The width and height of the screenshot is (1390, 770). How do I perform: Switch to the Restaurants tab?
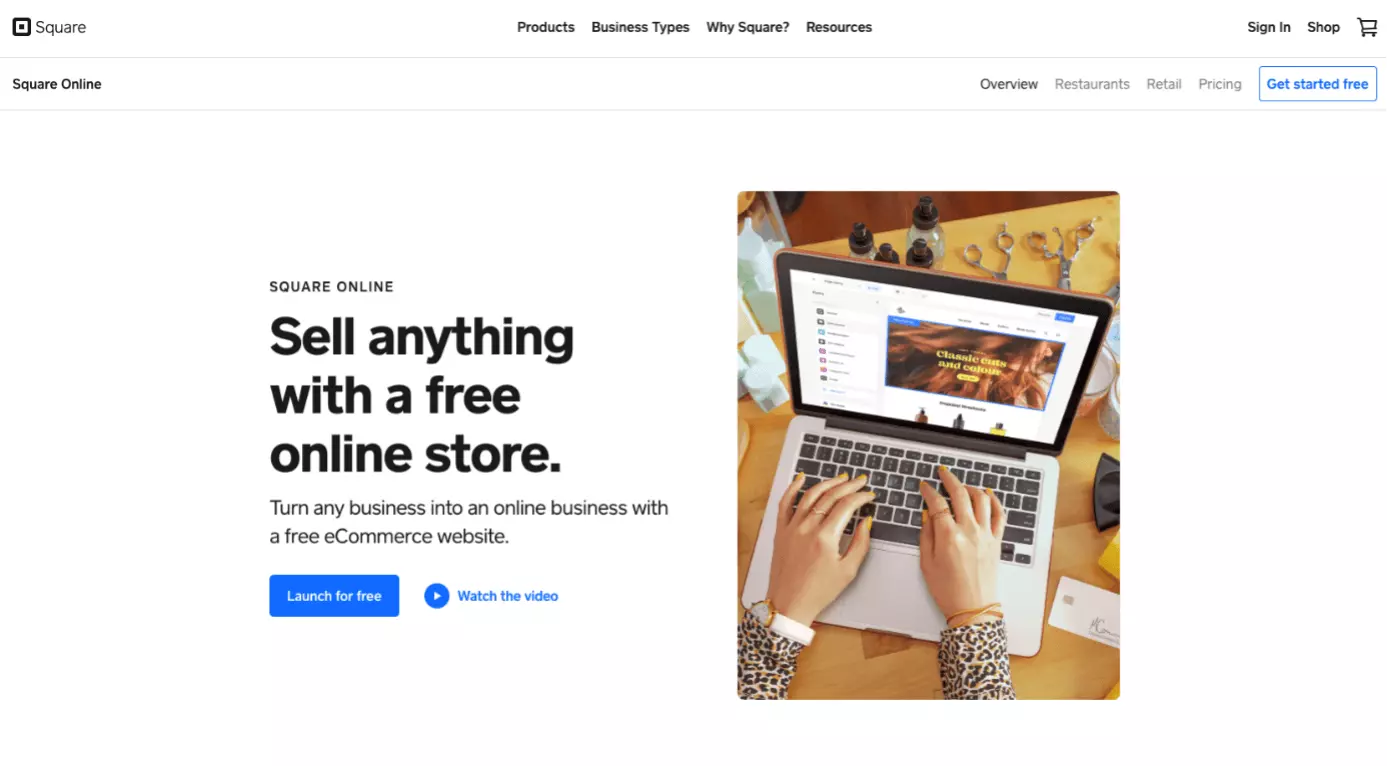pos(1092,84)
